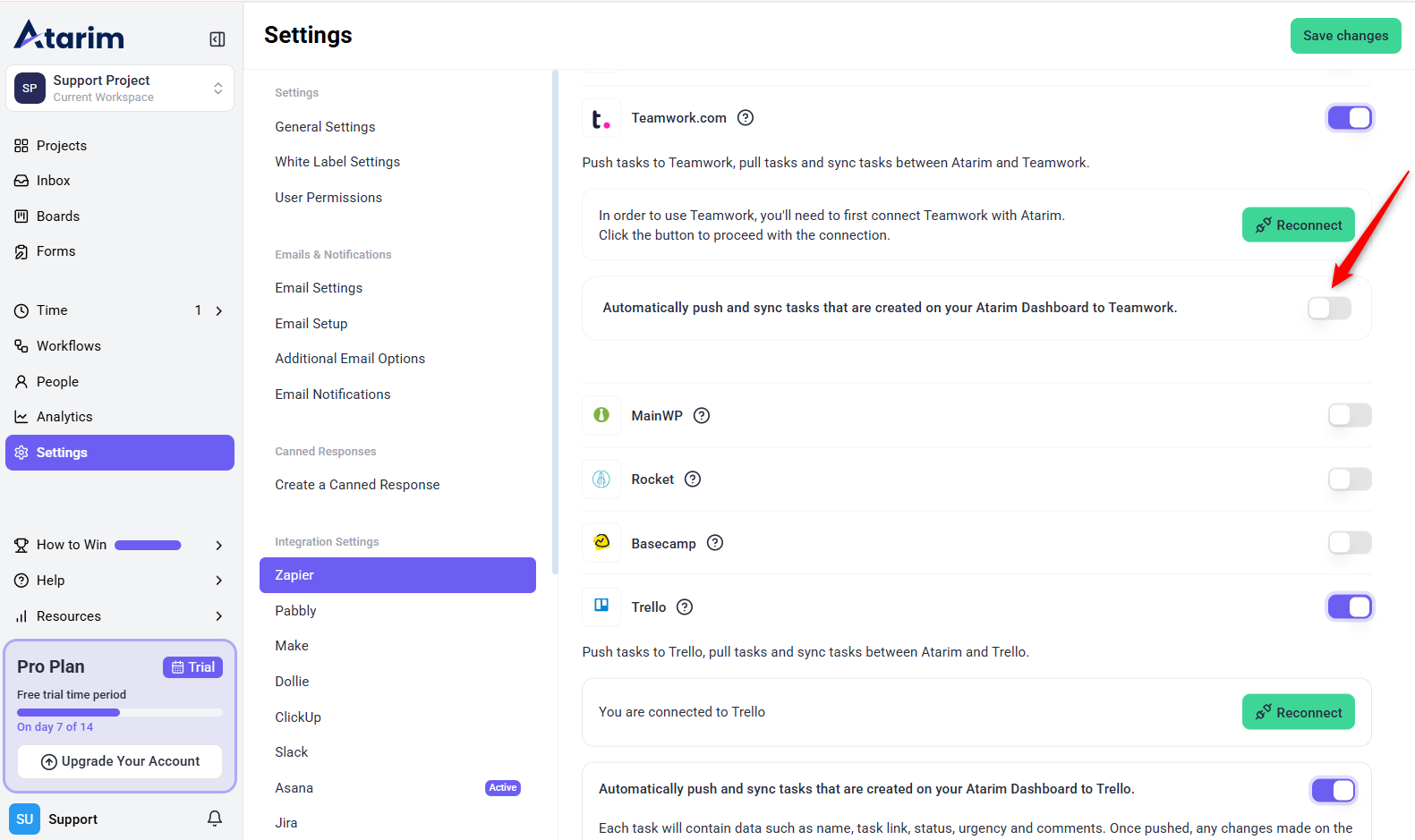The image size is (1415, 840).
Task: Enable auto push and sync to Teamwork
Action: point(1329,309)
